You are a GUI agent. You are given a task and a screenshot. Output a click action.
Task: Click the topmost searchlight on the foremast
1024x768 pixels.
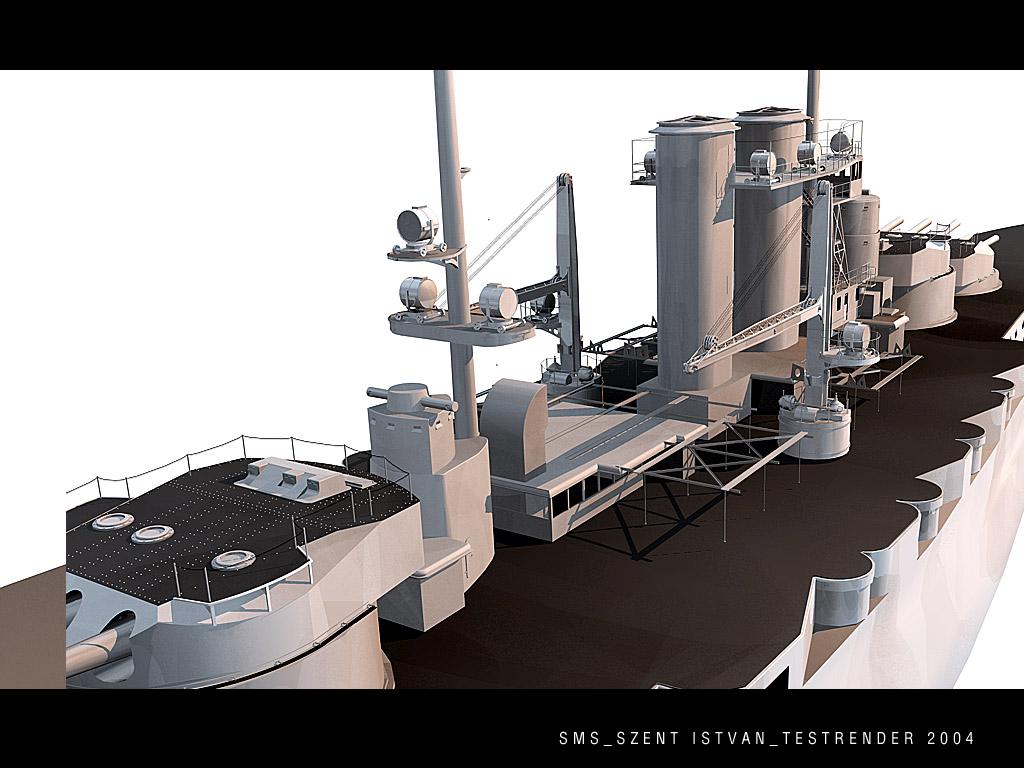pyautogui.click(x=417, y=227)
